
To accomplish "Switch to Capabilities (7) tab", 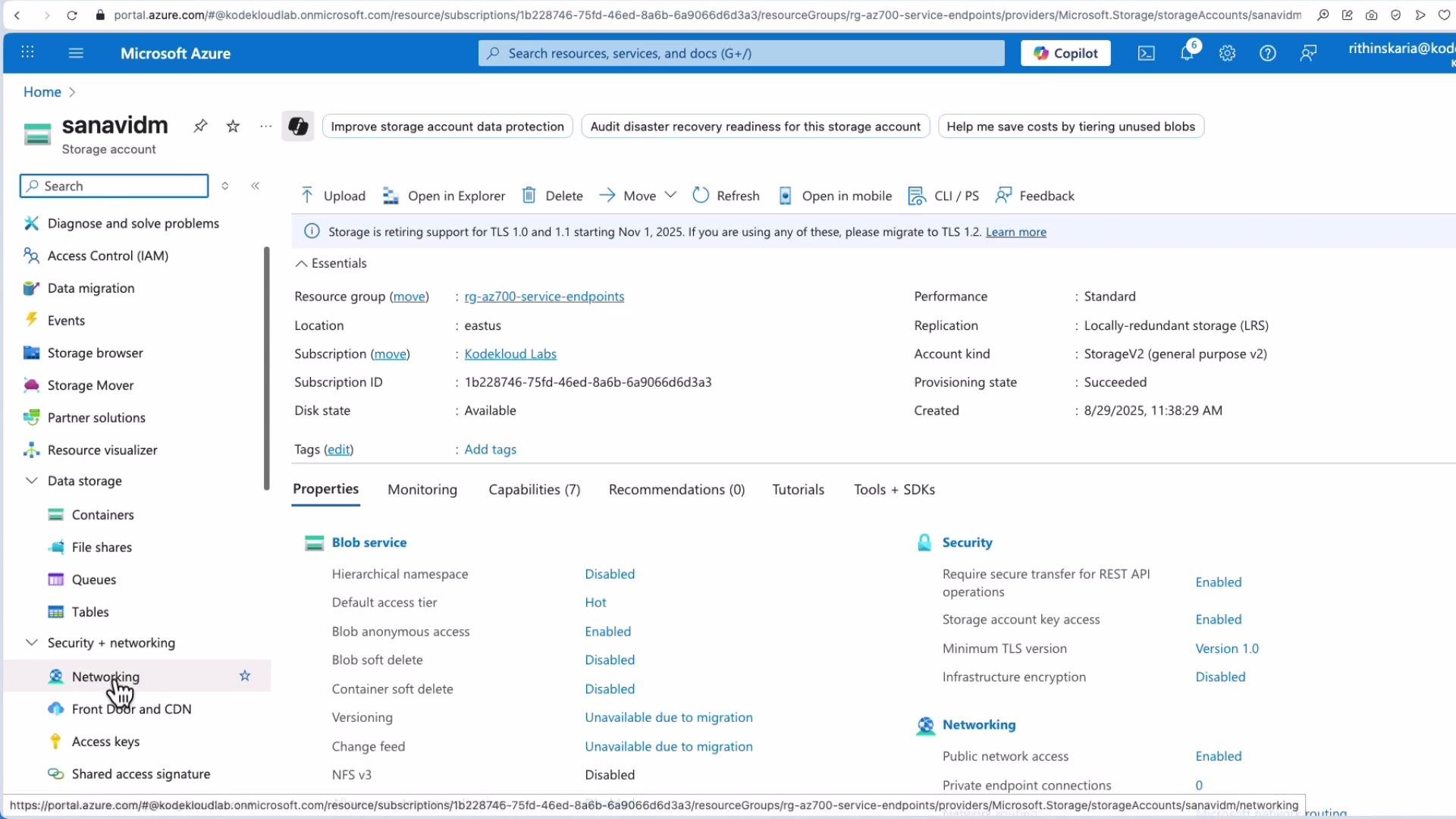I will [x=535, y=490].
